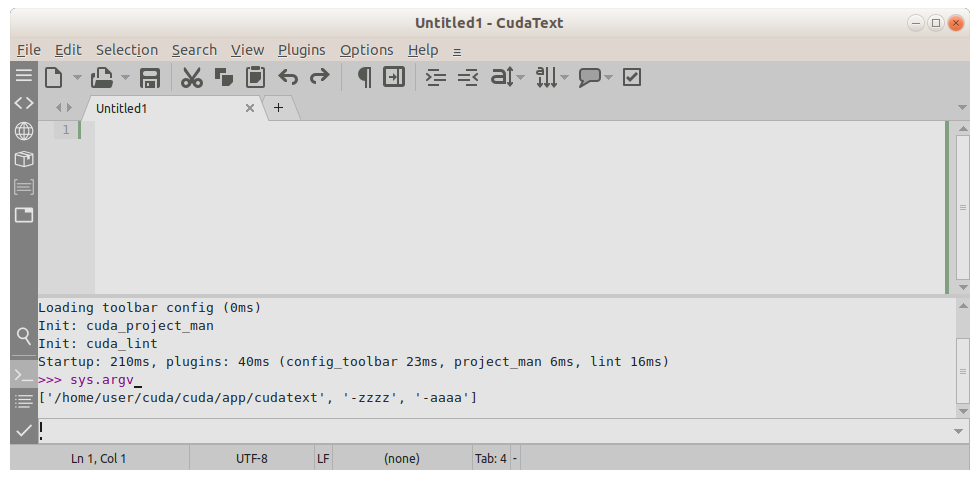Click the comment bubble toolbar icon

[589, 78]
